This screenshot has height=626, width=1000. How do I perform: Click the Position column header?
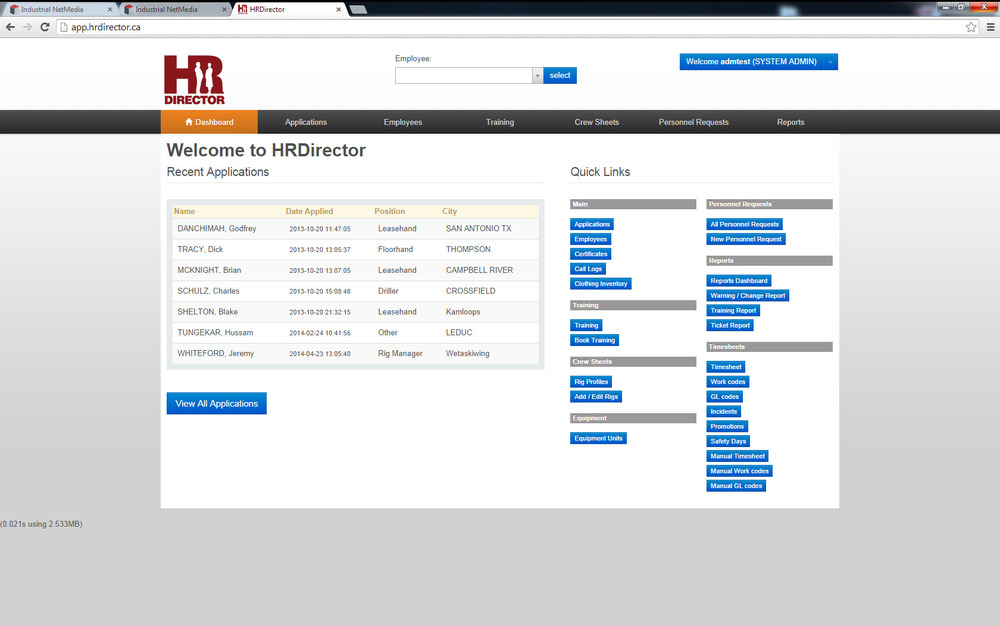click(390, 211)
